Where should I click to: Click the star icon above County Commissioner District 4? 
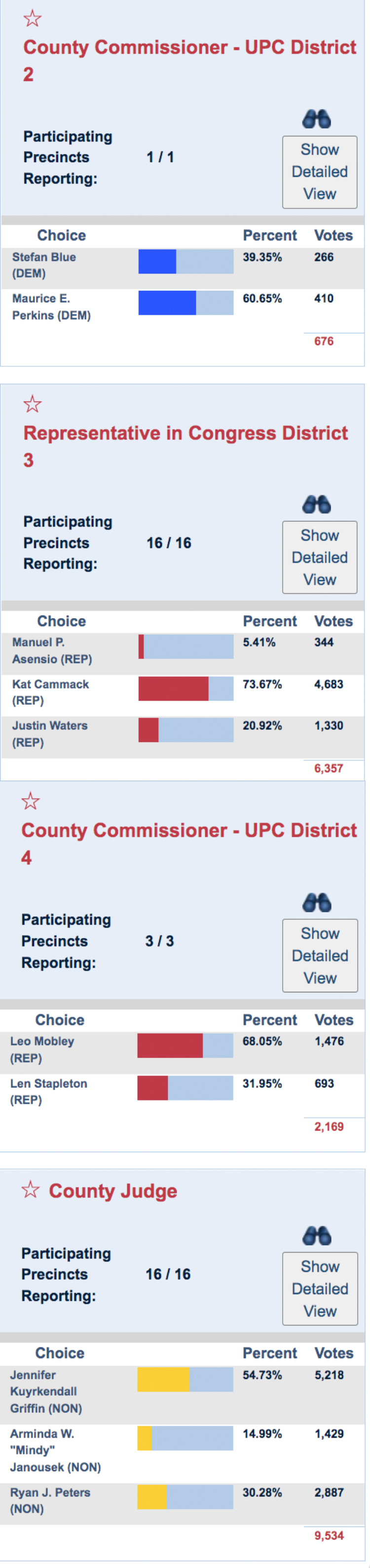(x=31, y=802)
